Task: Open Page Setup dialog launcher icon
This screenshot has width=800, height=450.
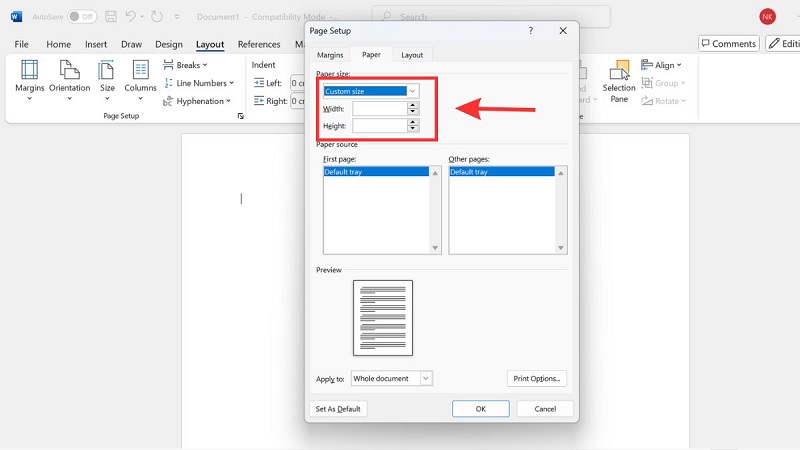Action: (240, 116)
